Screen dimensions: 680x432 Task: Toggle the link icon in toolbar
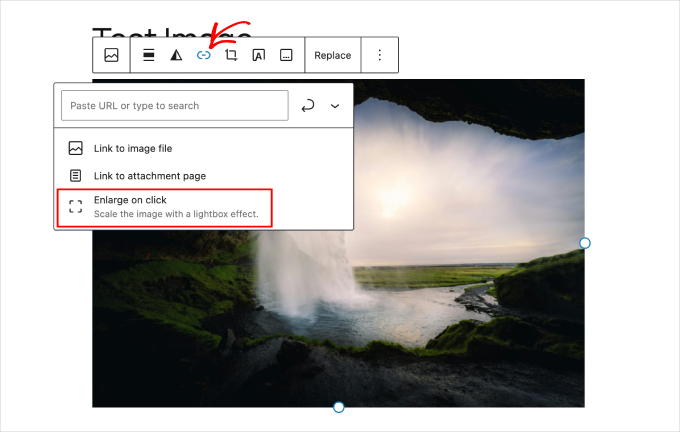[204, 56]
